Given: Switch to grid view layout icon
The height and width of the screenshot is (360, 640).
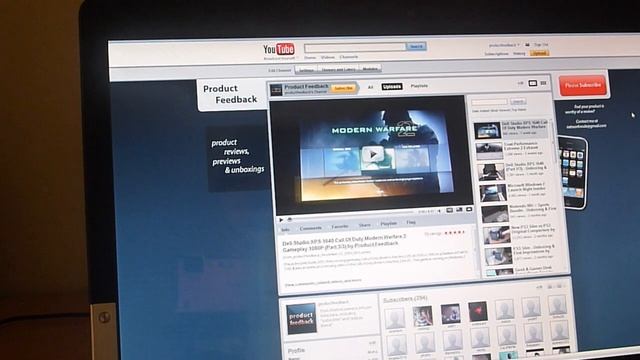Looking at the screenshot, I should pos(543,83).
